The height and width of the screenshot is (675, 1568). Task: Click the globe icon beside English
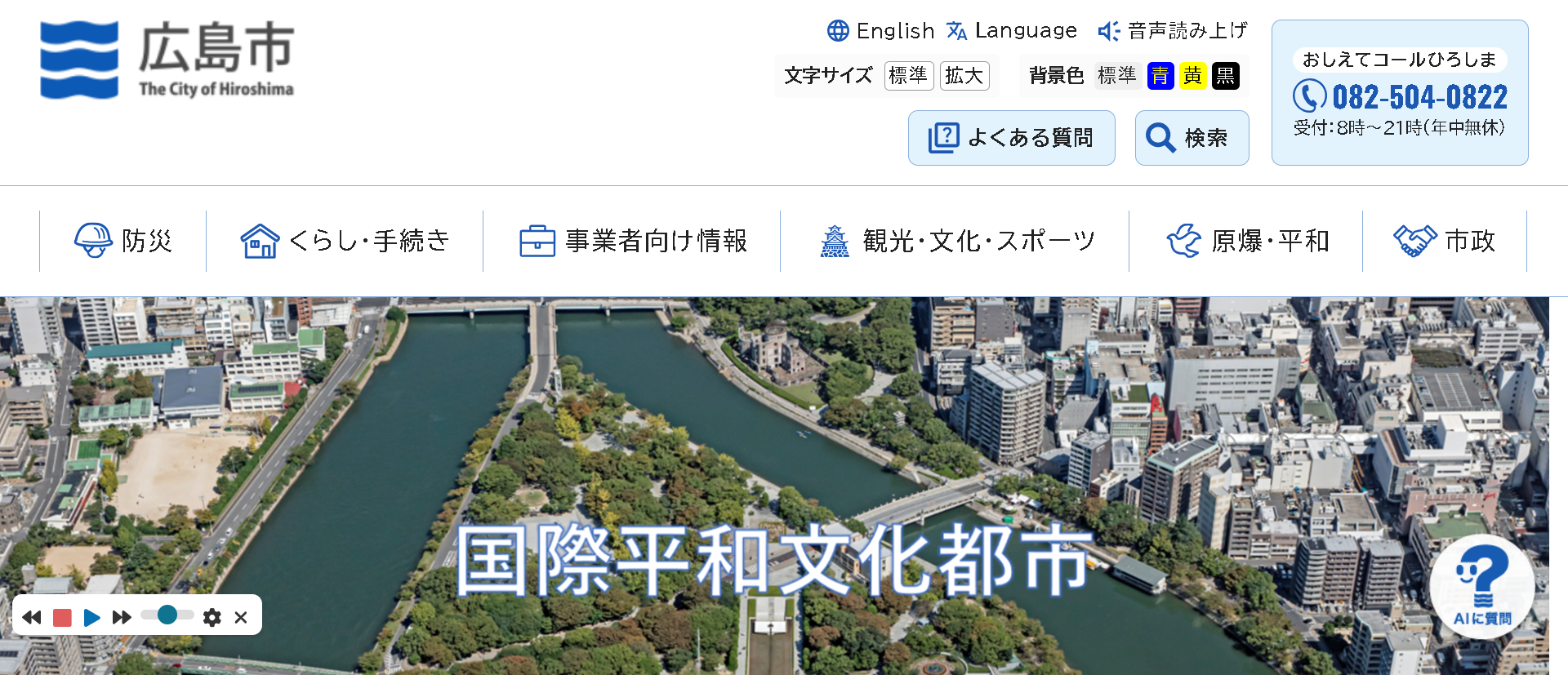tap(838, 31)
